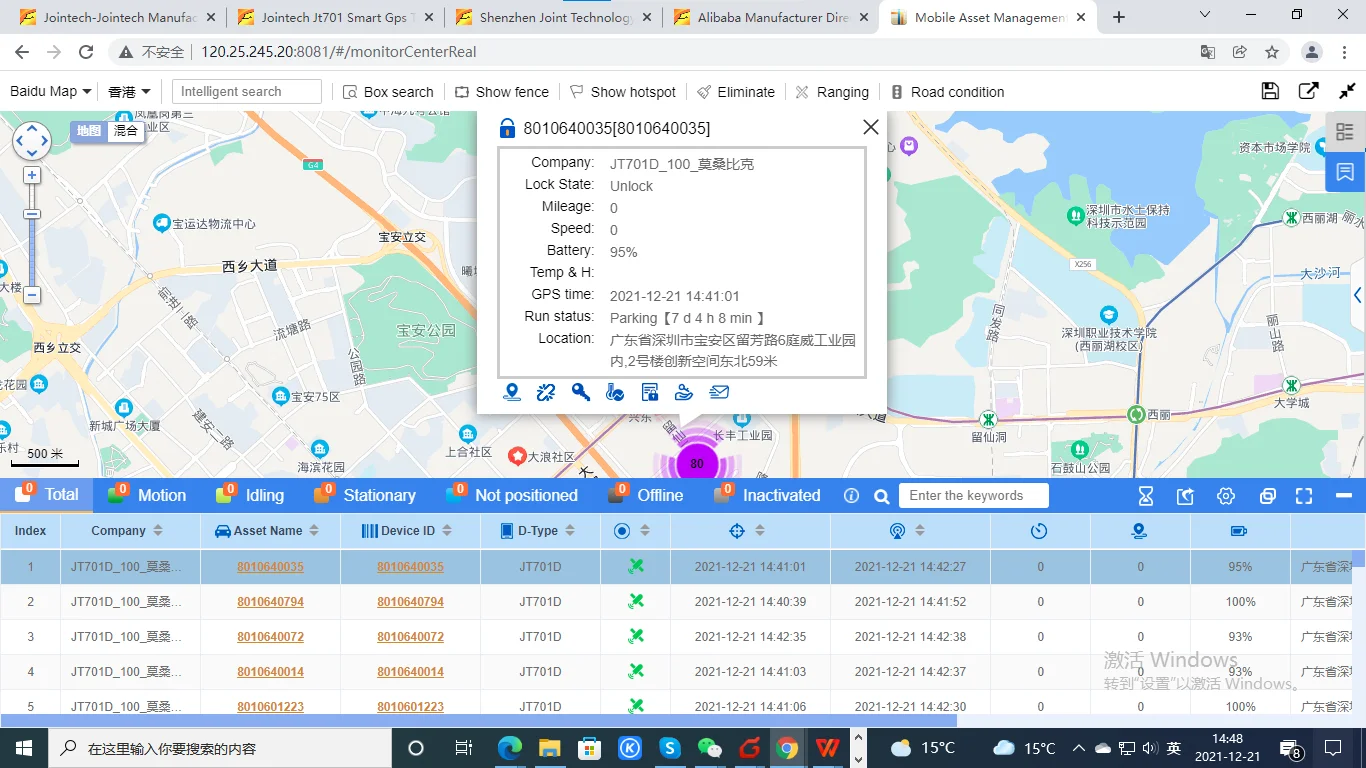This screenshot has height=768, width=1366.
Task: Toggle Show hotspot on the map
Action: [x=622, y=92]
